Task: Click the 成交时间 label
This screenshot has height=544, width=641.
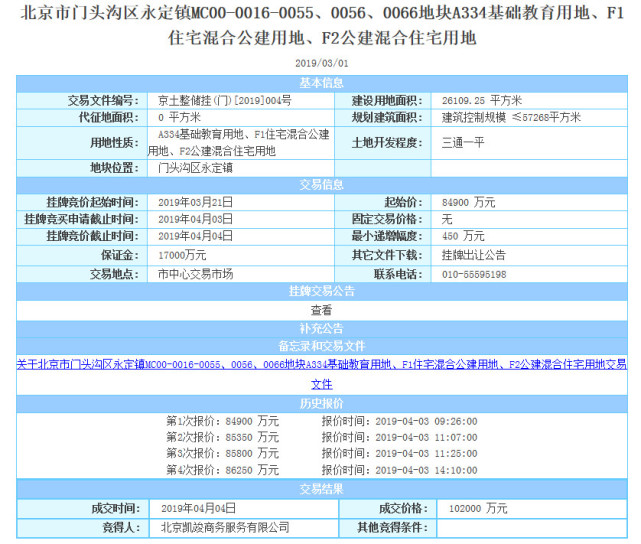Action: pos(116,508)
